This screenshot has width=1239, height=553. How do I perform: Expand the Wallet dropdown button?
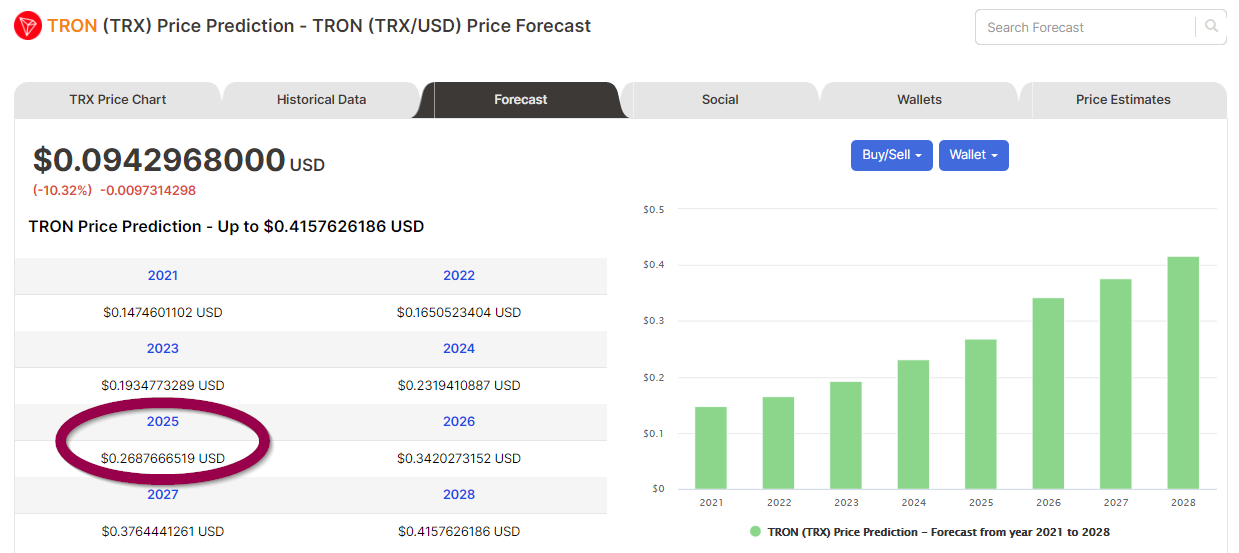(x=974, y=155)
